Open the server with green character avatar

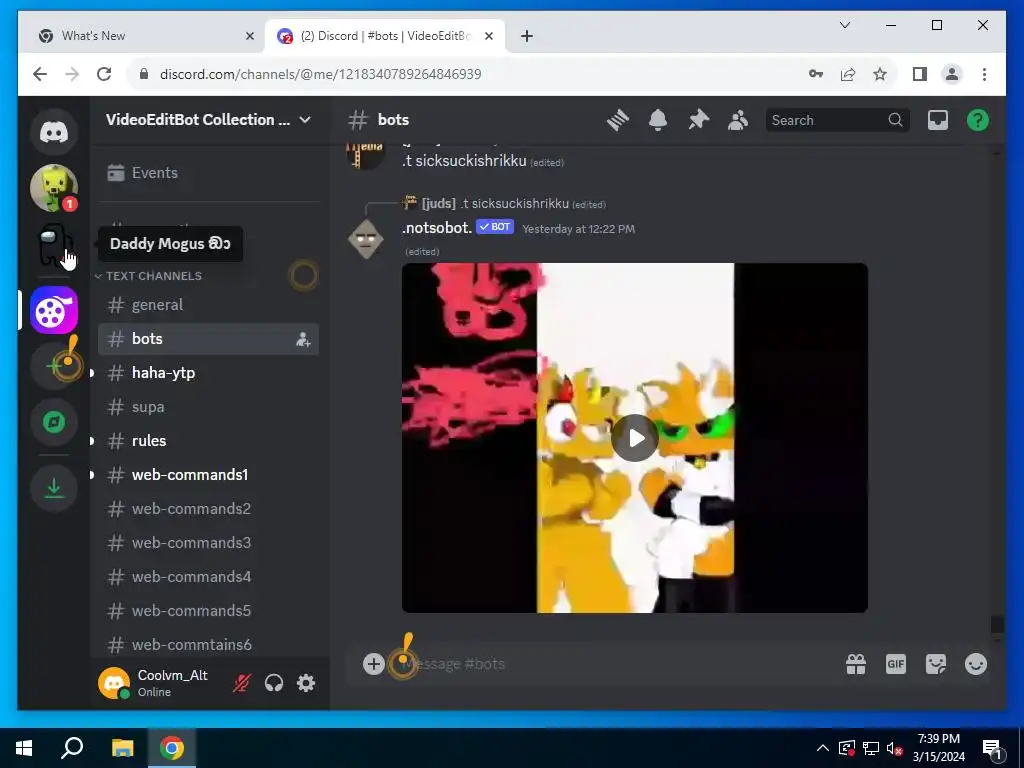tap(54, 189)
